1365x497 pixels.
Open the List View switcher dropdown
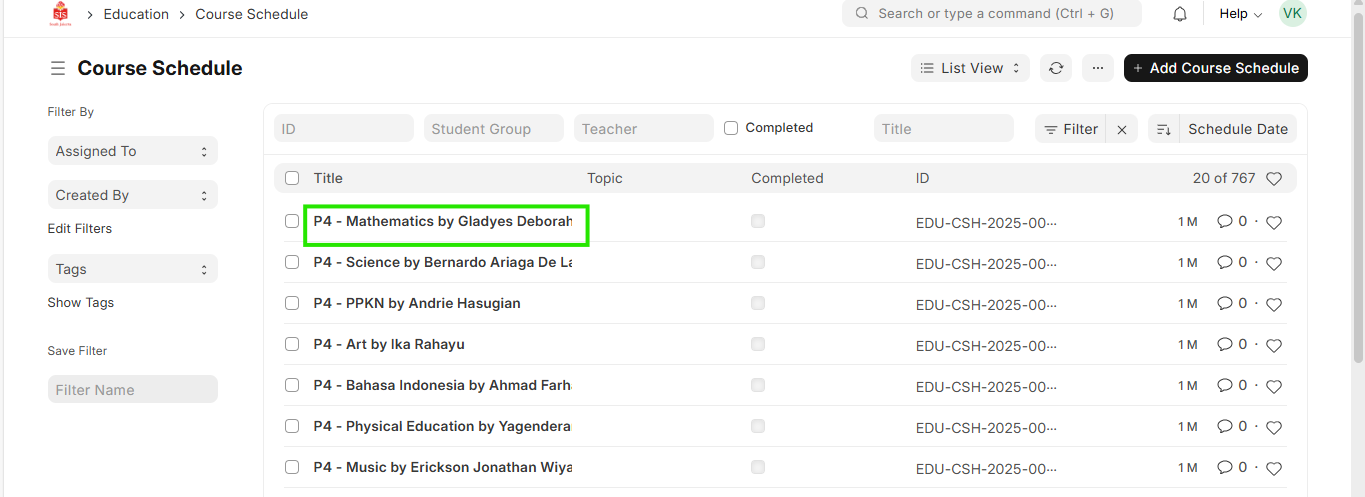pyautogui.click(x=970, y=68)
